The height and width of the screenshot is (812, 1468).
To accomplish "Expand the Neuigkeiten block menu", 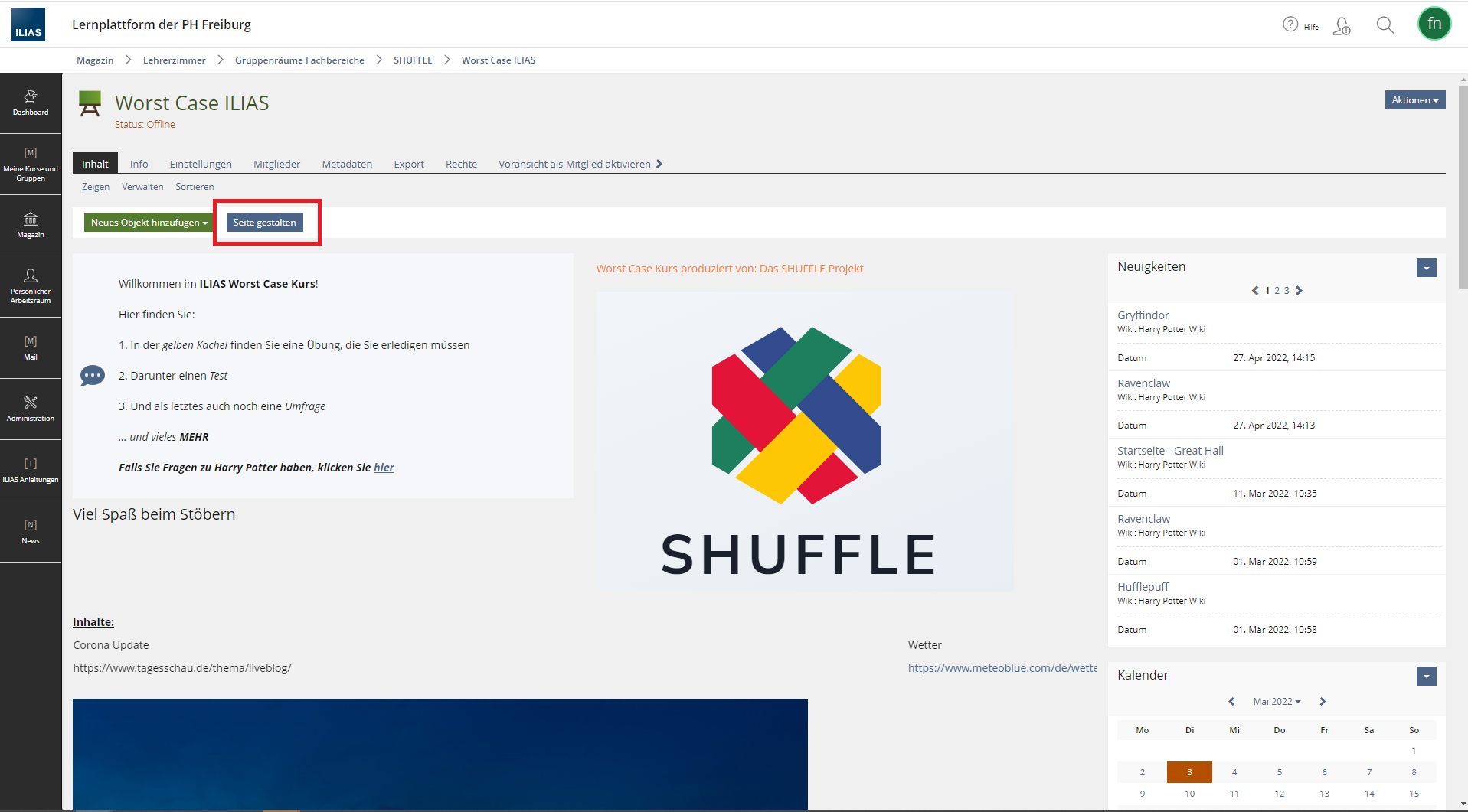I will point(1426,268).
